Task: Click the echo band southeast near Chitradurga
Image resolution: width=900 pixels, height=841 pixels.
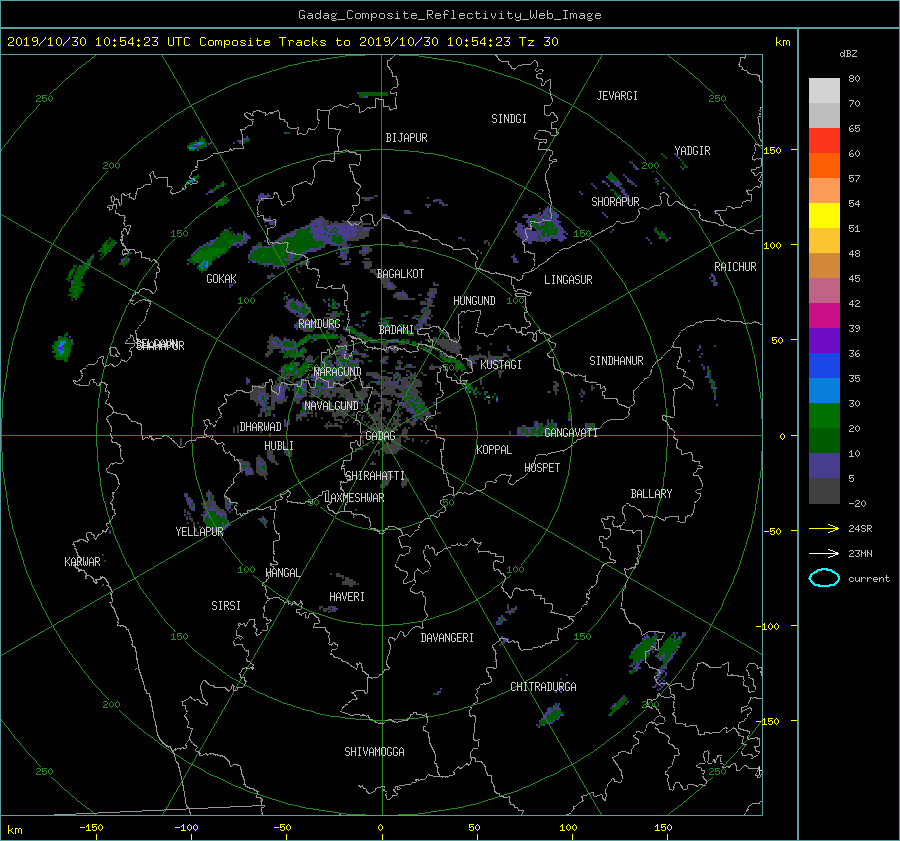Action: (551, 715)
